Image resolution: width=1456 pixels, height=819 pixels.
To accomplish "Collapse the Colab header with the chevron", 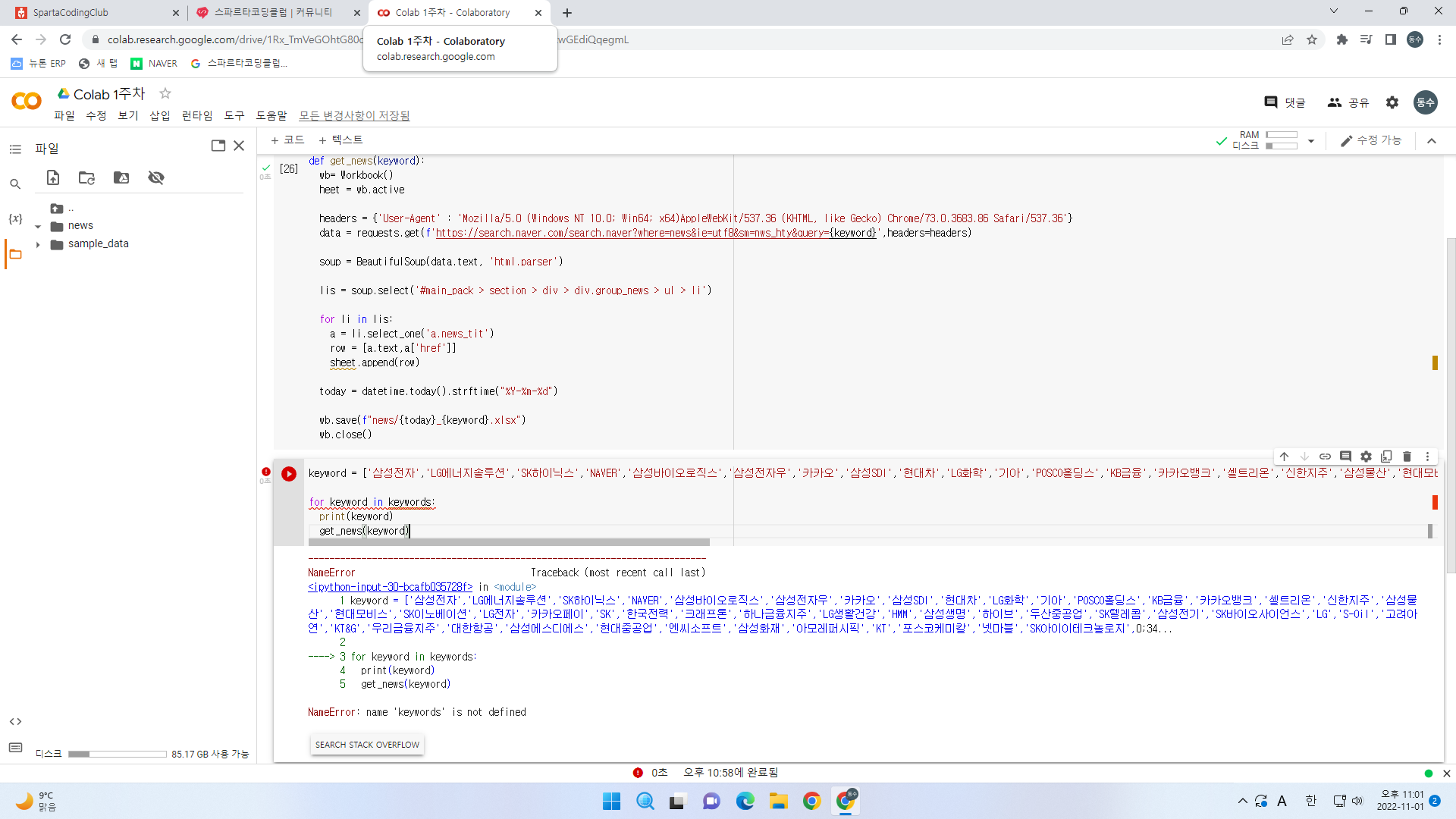I will click(1432, 141).
